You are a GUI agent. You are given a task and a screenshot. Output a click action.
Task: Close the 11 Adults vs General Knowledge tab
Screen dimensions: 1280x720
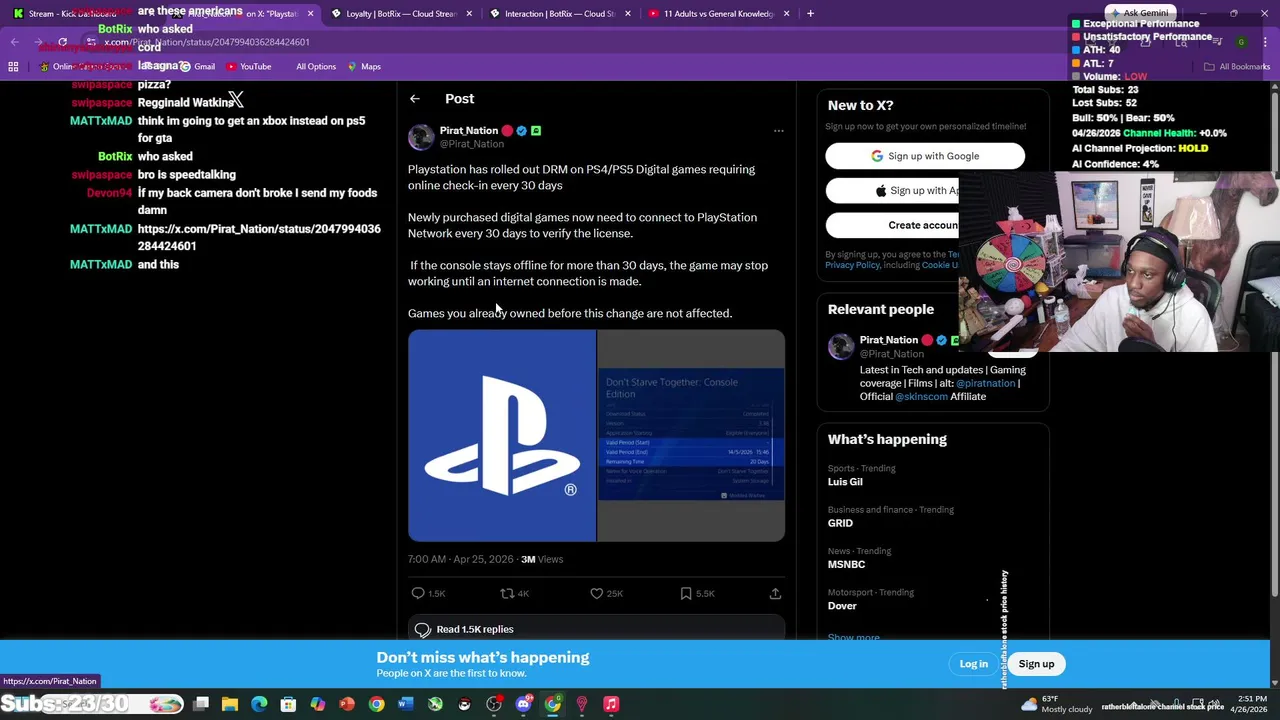pyautogui.click(x=786, y=14)
